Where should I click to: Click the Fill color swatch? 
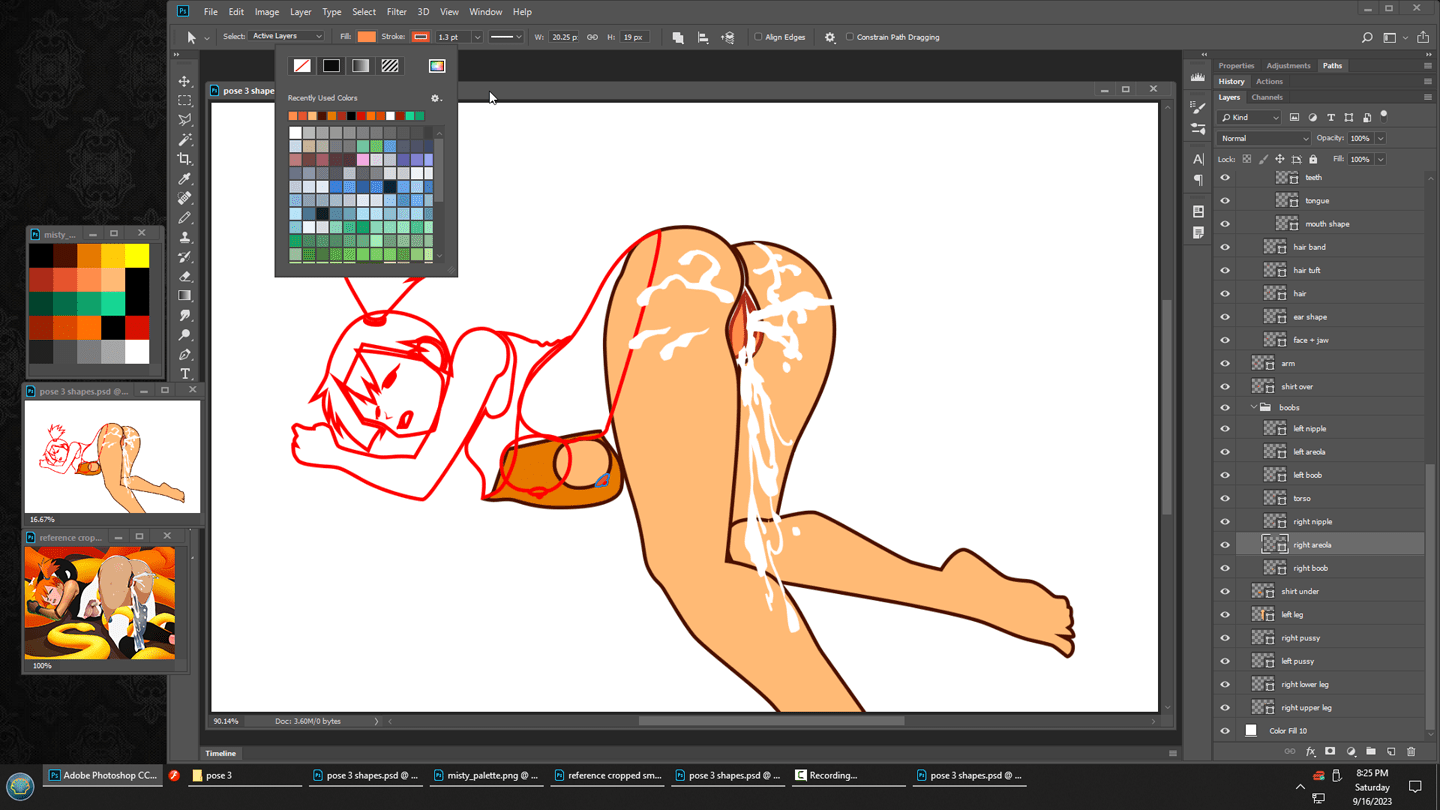(367, 37)
